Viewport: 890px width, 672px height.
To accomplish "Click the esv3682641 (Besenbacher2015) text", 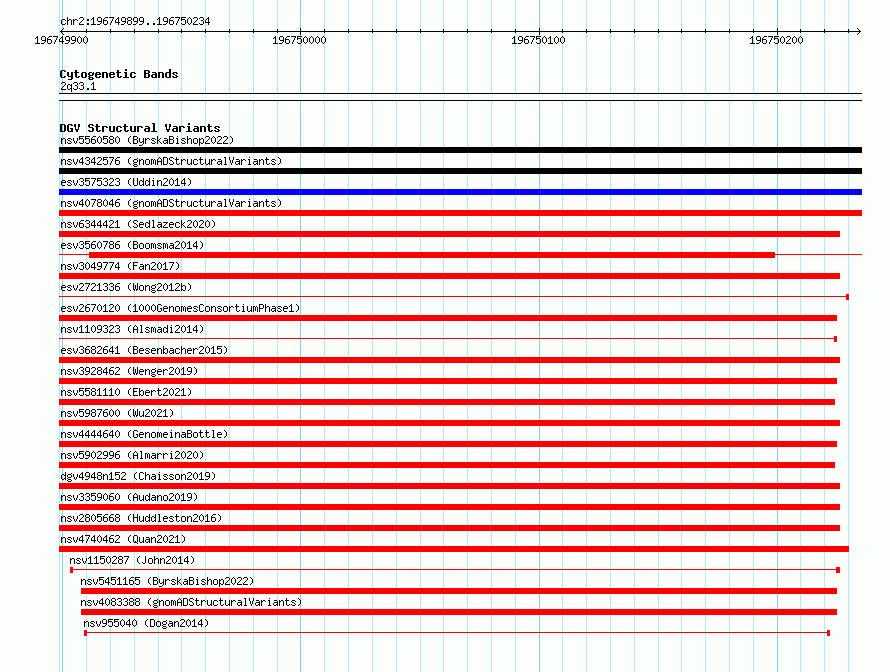I will coord(144,350).
